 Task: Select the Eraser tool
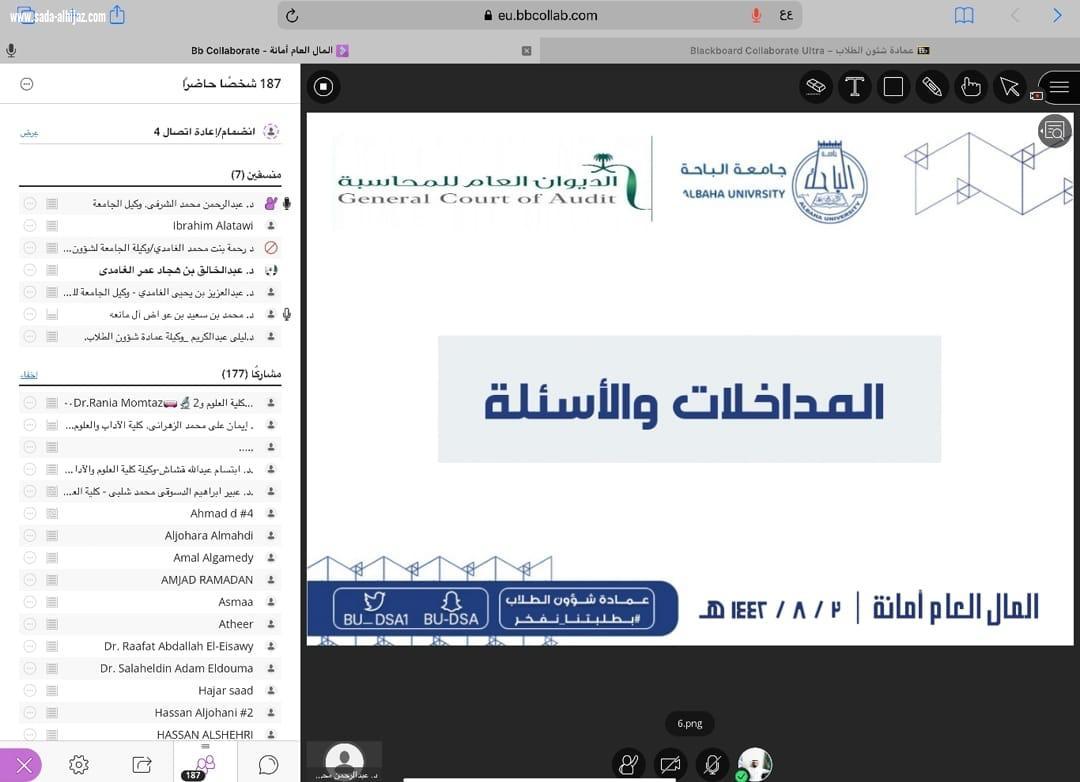(815, 87)
